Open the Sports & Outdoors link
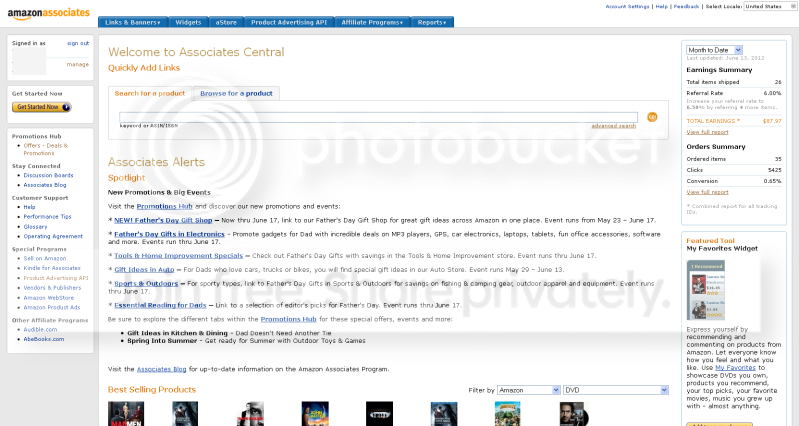Image resolution: width=799 pixels, height=426 pixels. (146, 283)
